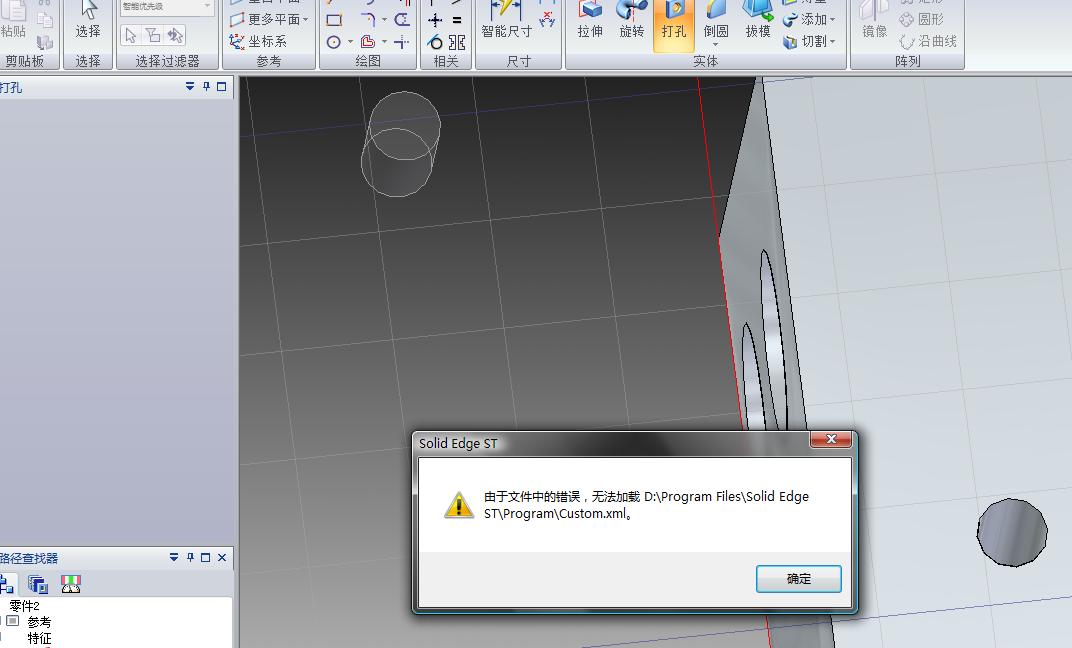Toggle auto-hide pin on 路径查找器 panel
This screenshot has width=1072, height=648.
[x=190, y=558]
